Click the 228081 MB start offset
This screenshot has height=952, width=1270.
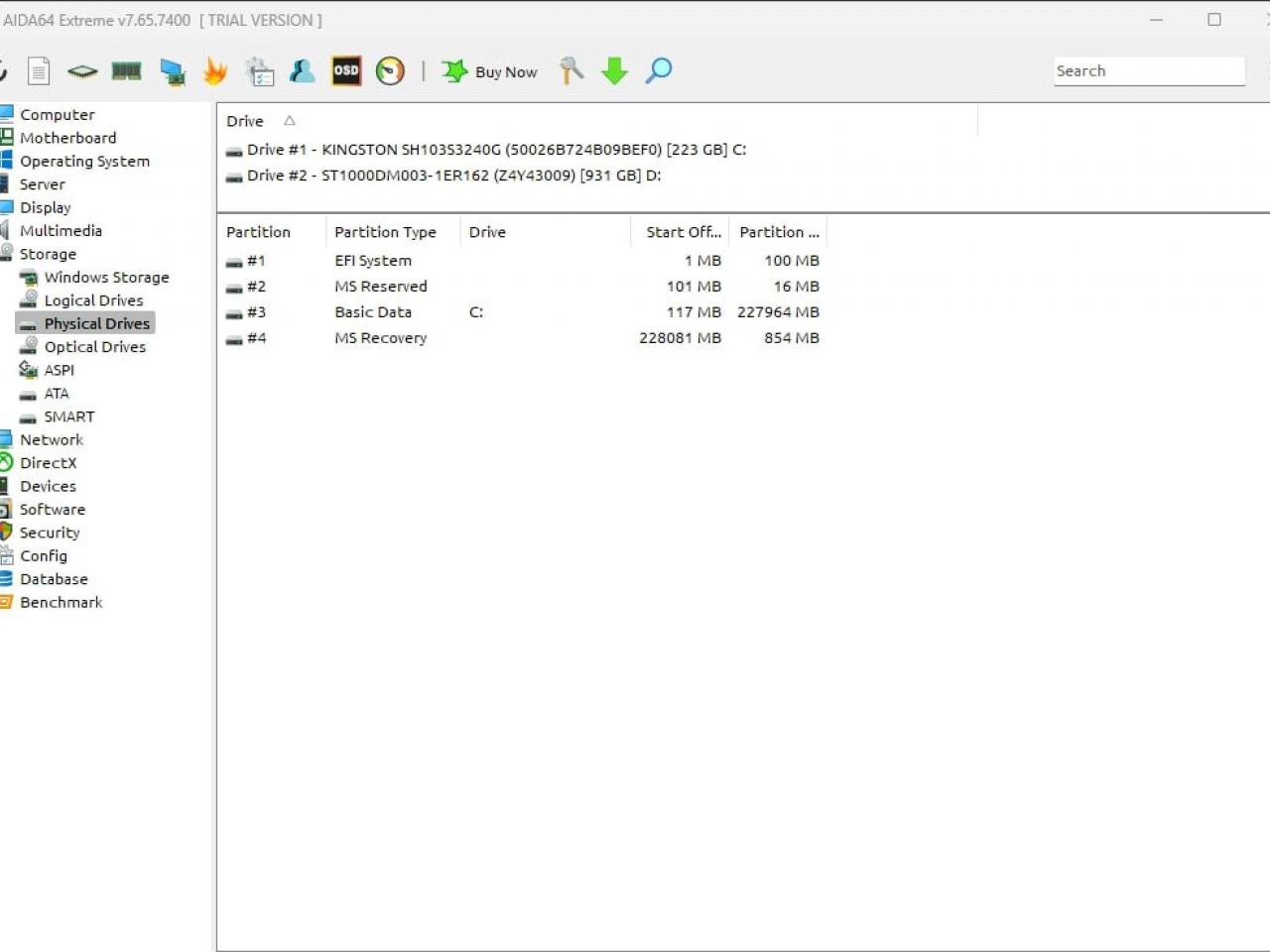tap(680, 338)
